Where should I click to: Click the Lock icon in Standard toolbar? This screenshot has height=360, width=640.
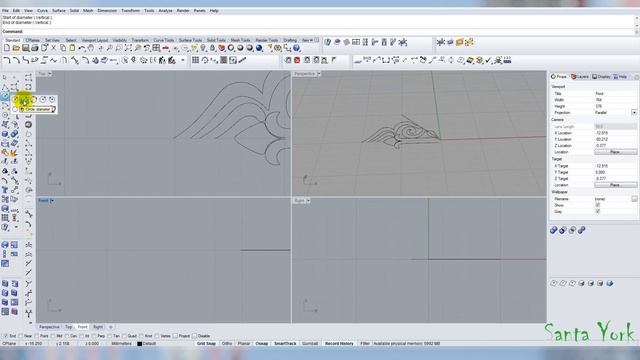click(212, 48)
